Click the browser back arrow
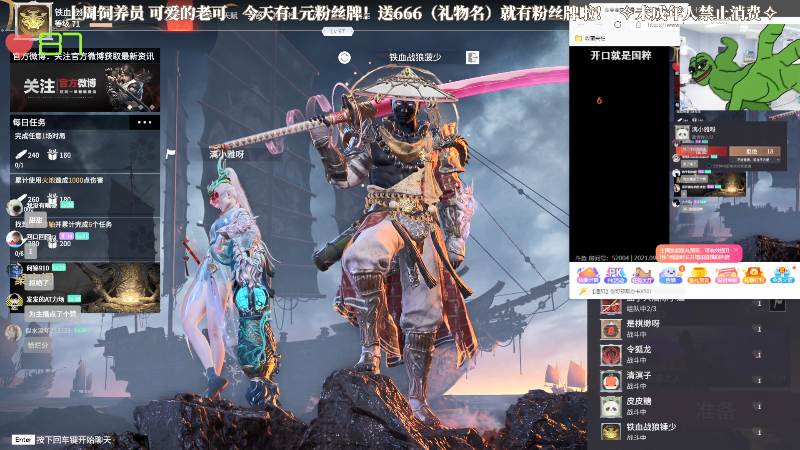The width and height of the screenshot is (800, 450). [582, 24]
